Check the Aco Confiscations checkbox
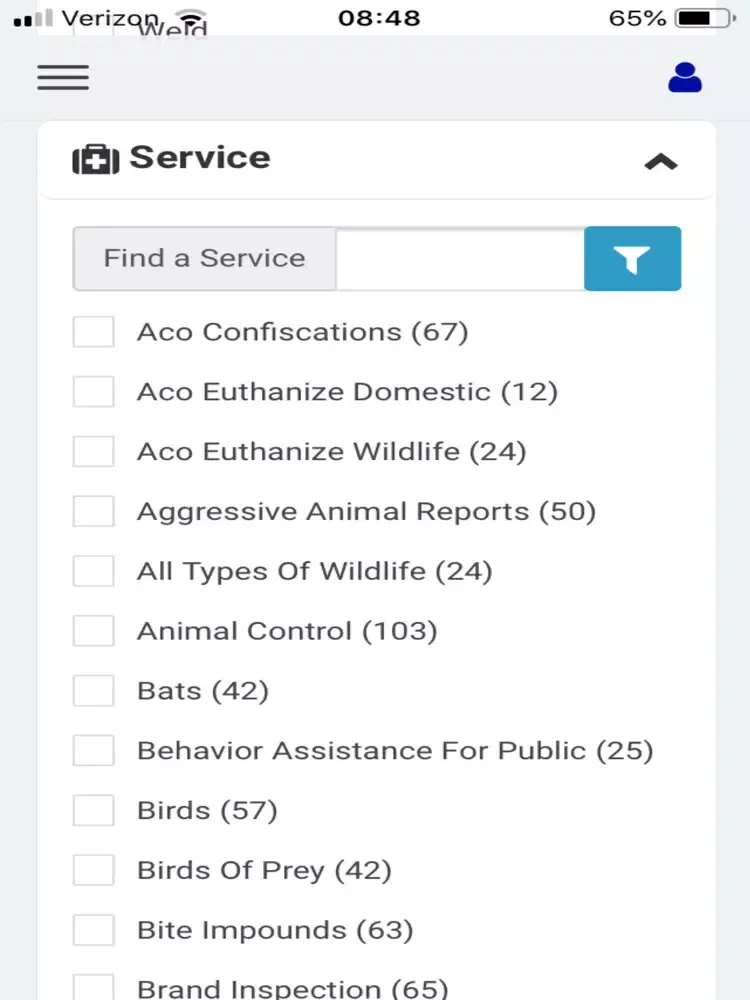The height and width of the screenshot is (1000, 750). click(93, 332)
